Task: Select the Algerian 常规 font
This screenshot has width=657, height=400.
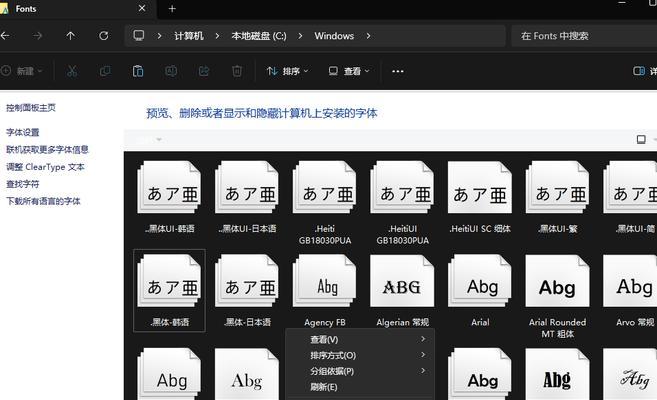Action: click(403, 291)
